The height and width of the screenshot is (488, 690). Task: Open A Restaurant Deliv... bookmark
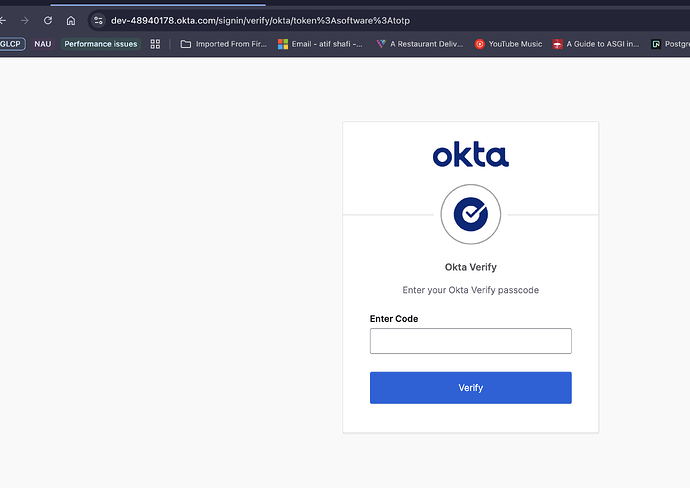(x=419, y=44)
